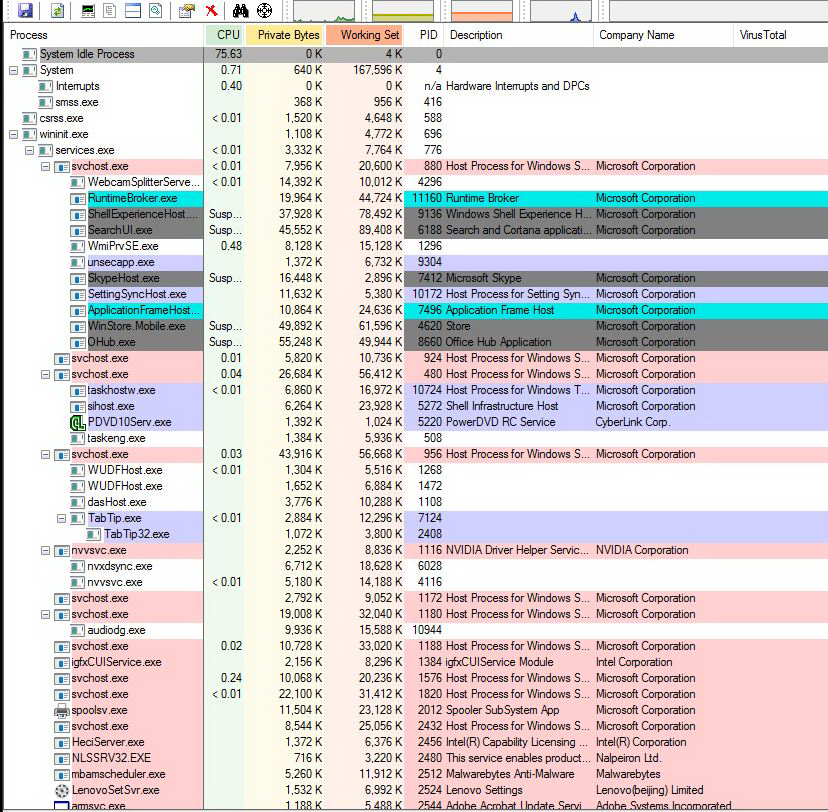Open System Information via toolbar icon
This screenshot has height=812, width=828.
[x=88, y=10]
